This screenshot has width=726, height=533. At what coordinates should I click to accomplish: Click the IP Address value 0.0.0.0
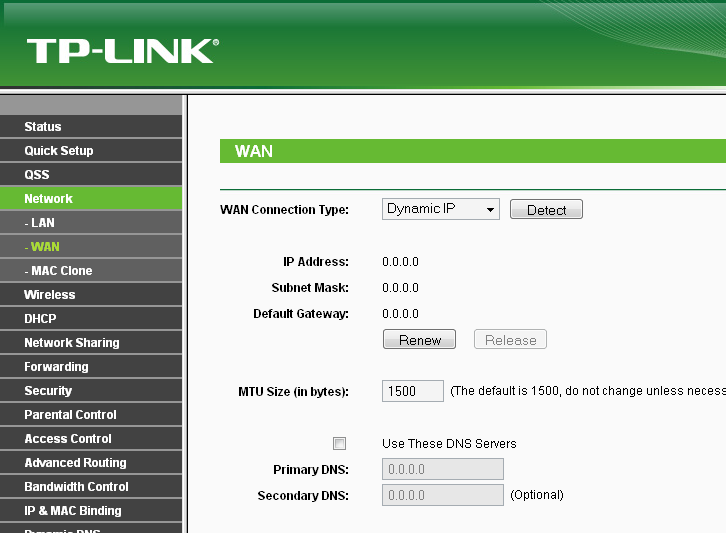401,262
